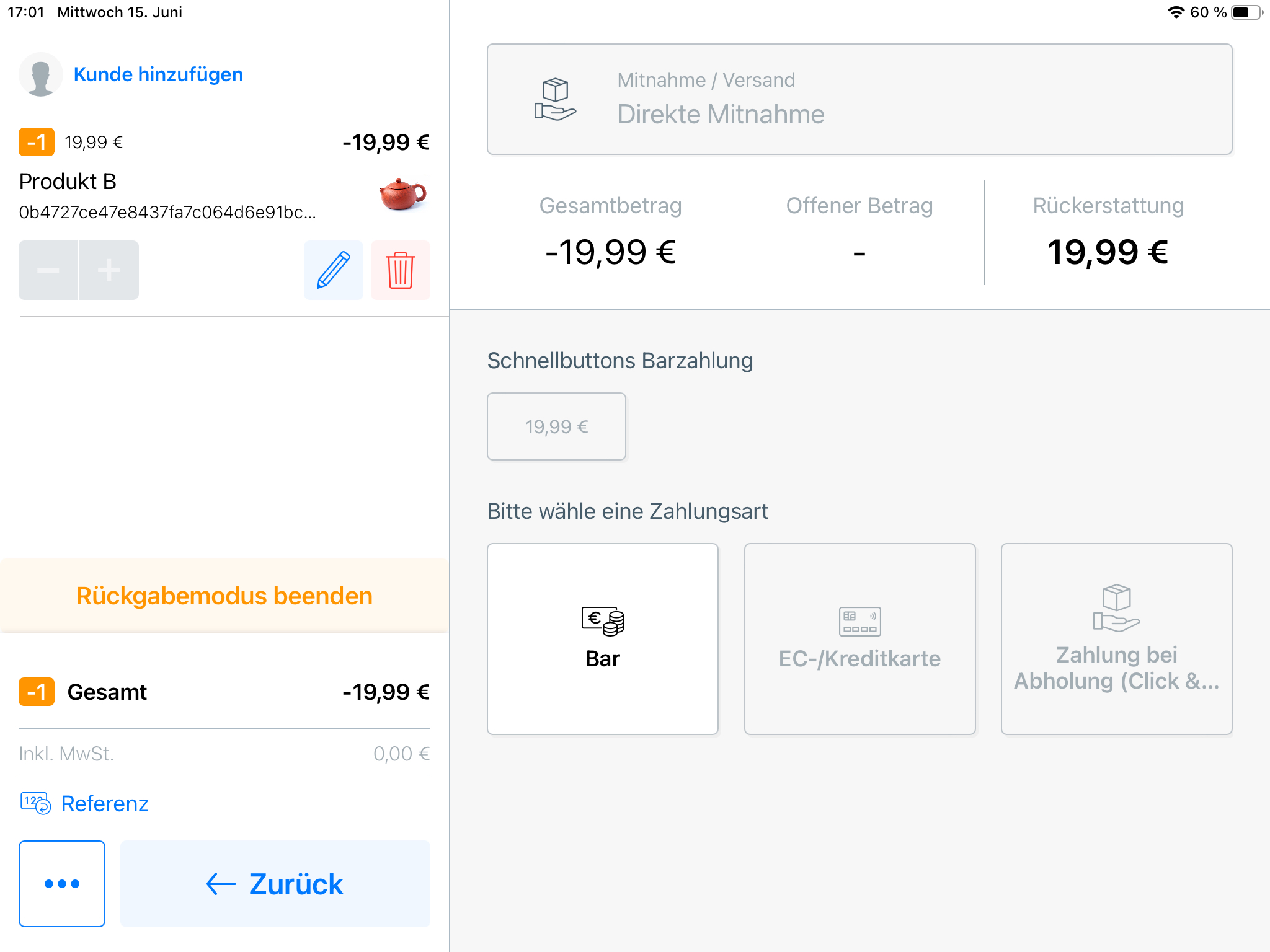Open the three-dots more options button
This screenshot has height=952, width=1270.
pos(62,884)
